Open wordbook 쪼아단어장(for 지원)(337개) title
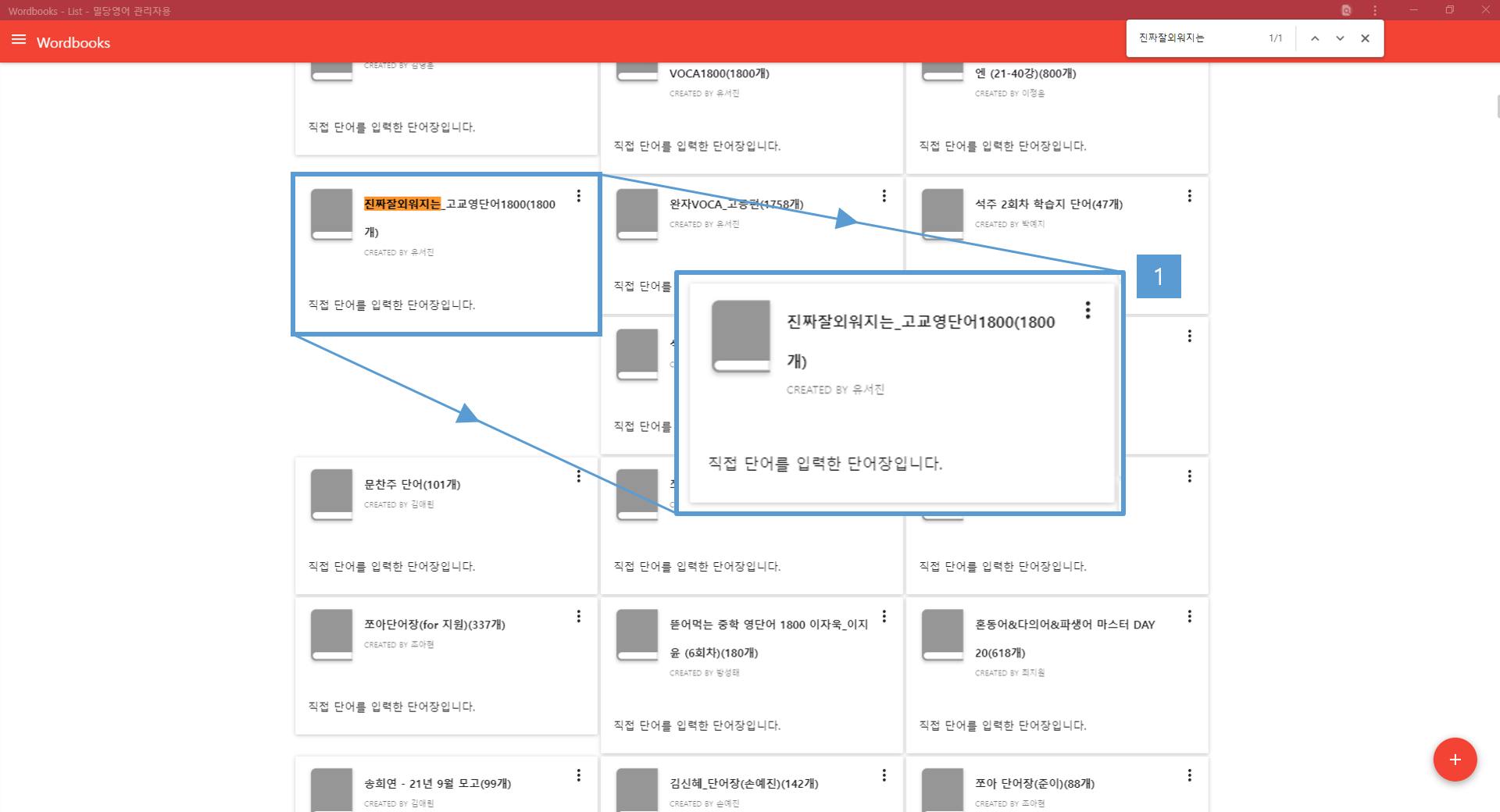The width and height of the screenshot is (1500, 812). (434, 625)
